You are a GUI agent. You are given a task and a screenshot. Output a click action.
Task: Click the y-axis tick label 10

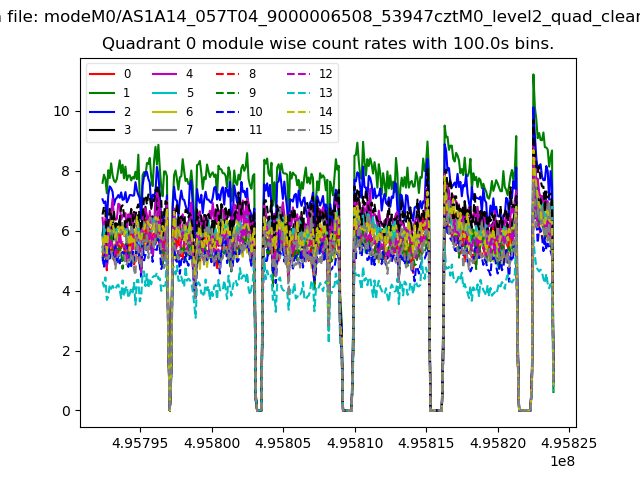point(63,111)
